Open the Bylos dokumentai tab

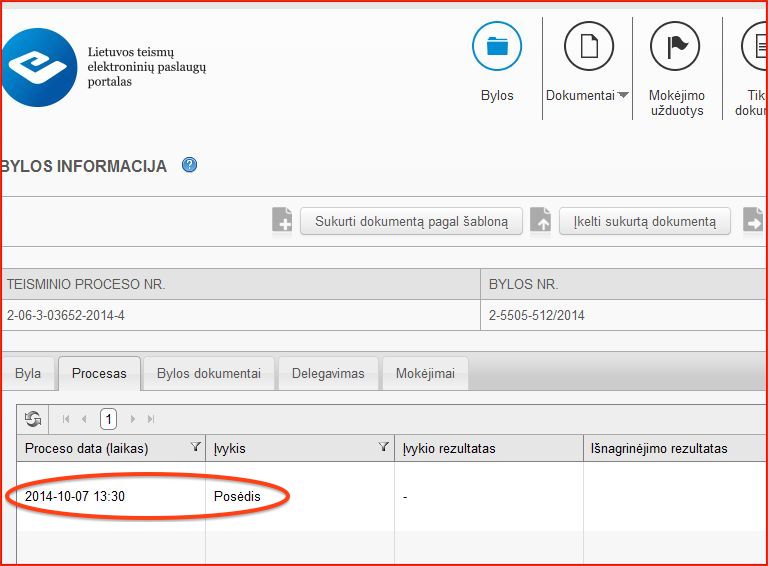point(209,373)
